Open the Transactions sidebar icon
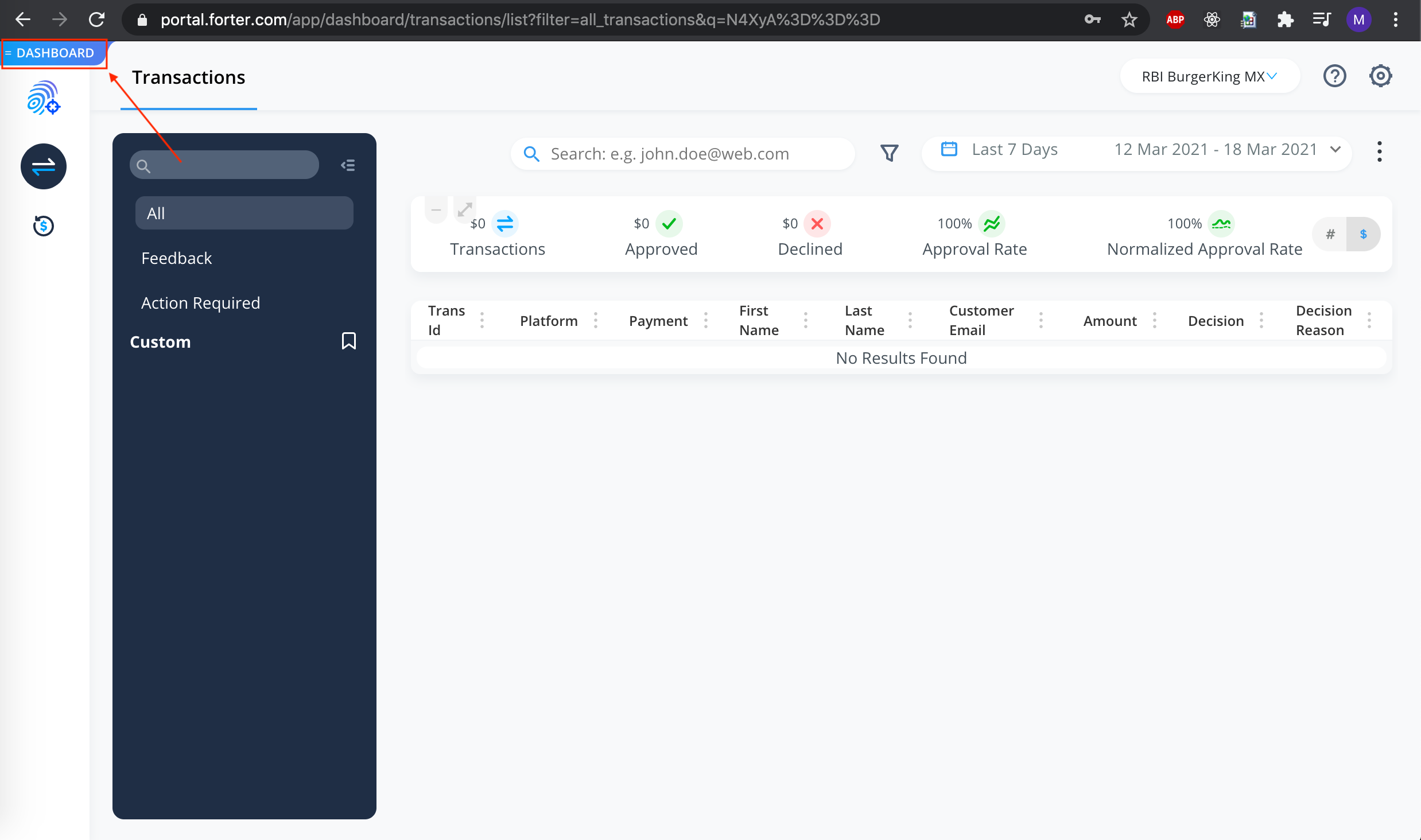The image size is (1421, 840). pyautogui.click(x=44, y=166)
